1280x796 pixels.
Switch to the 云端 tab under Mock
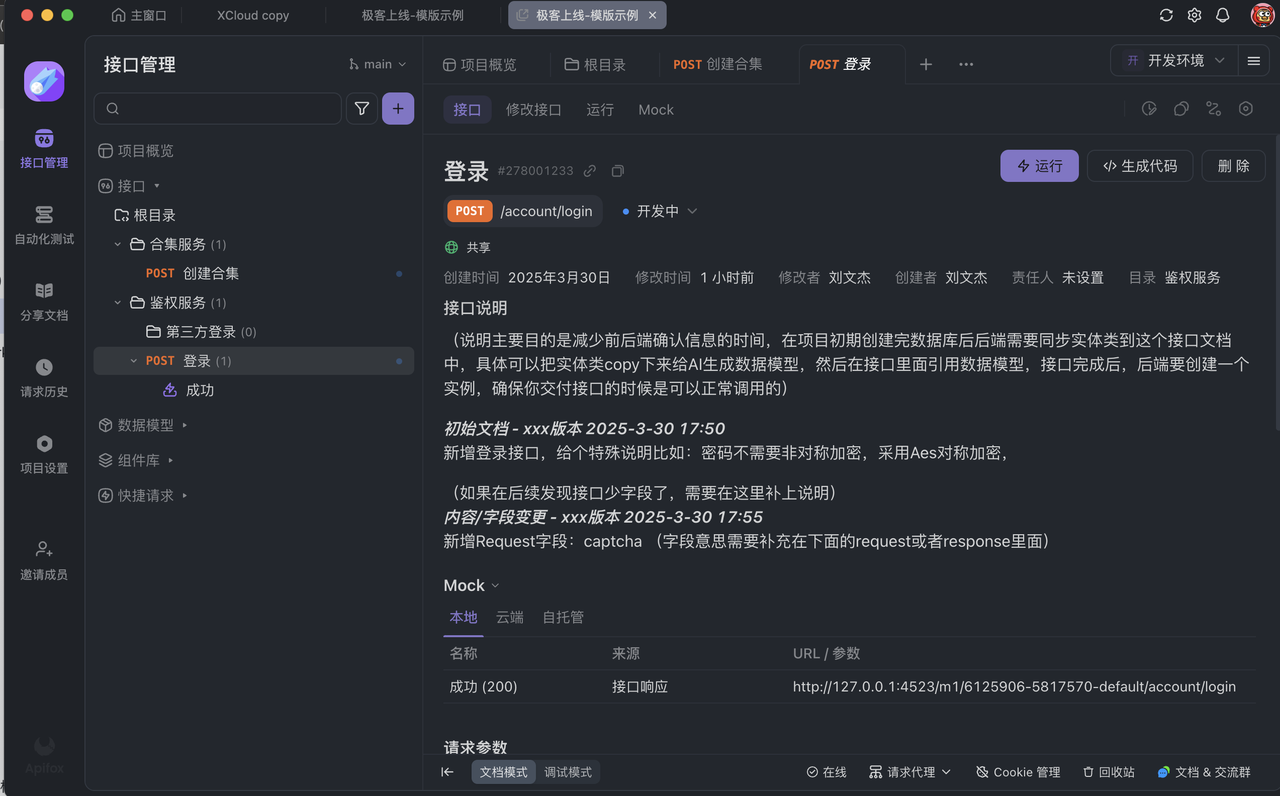[x=510, y=617]
